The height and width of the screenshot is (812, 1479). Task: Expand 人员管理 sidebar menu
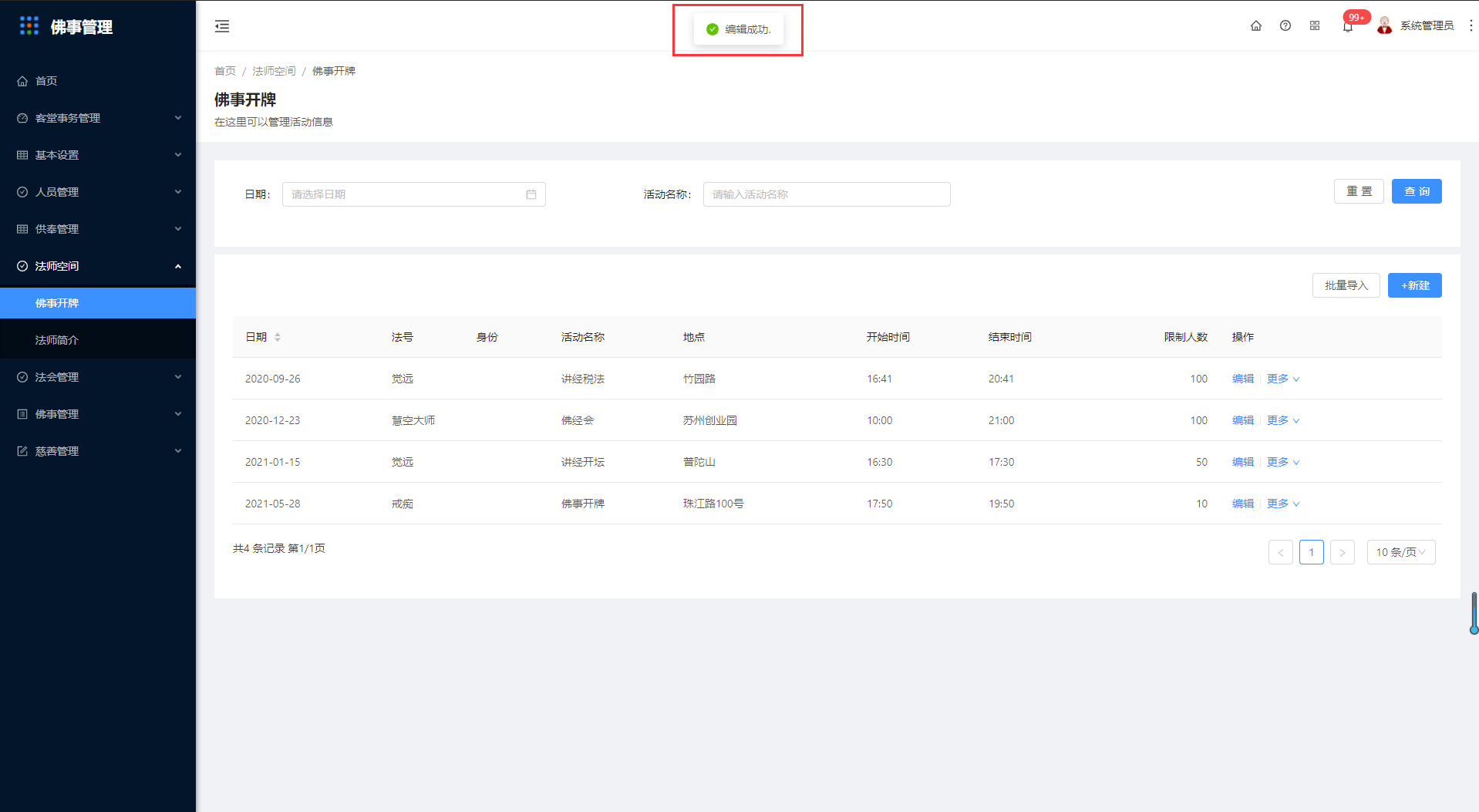(x=98, y=192)
